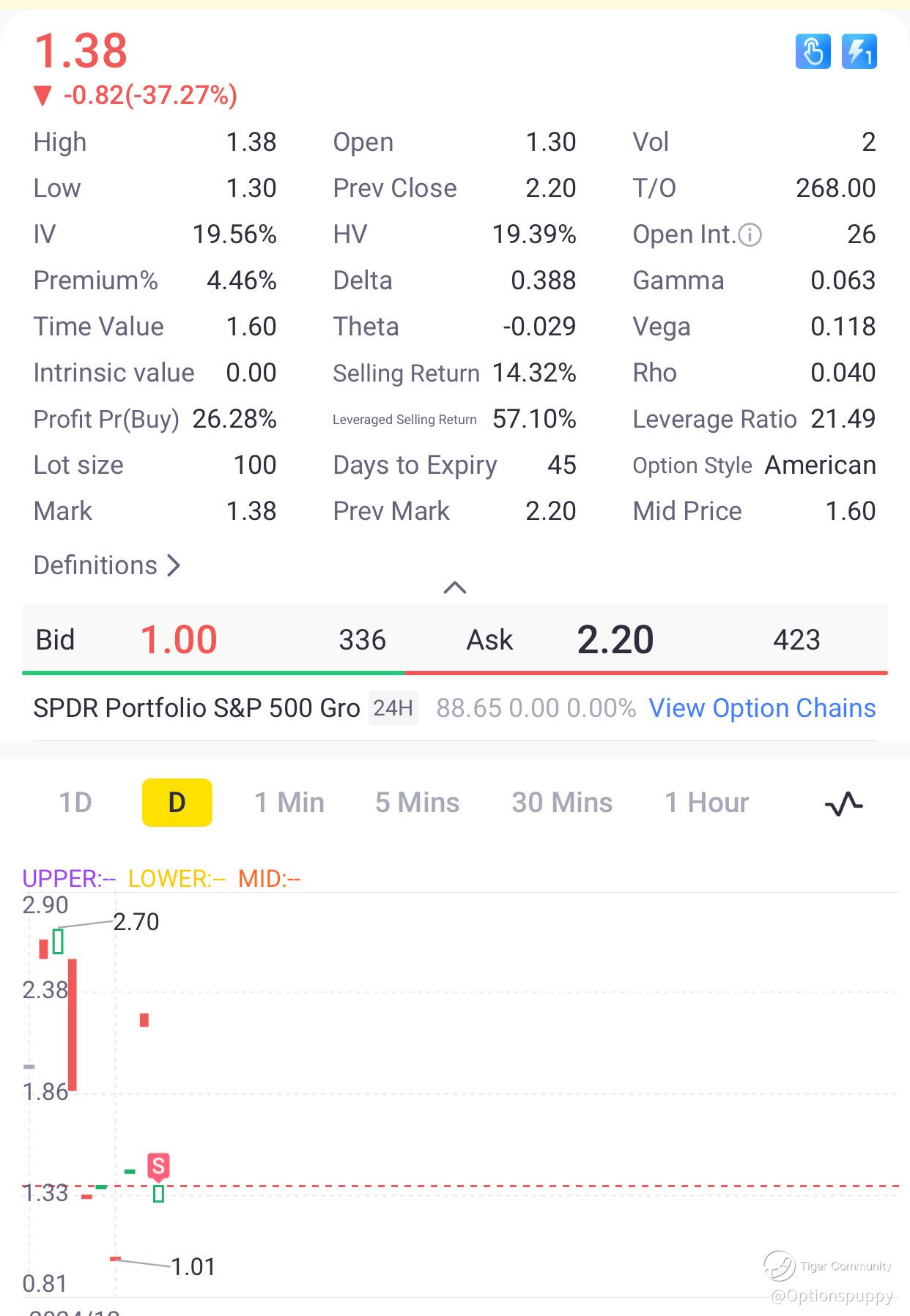Switch chart to 1 Hour interval

(706, 803)
